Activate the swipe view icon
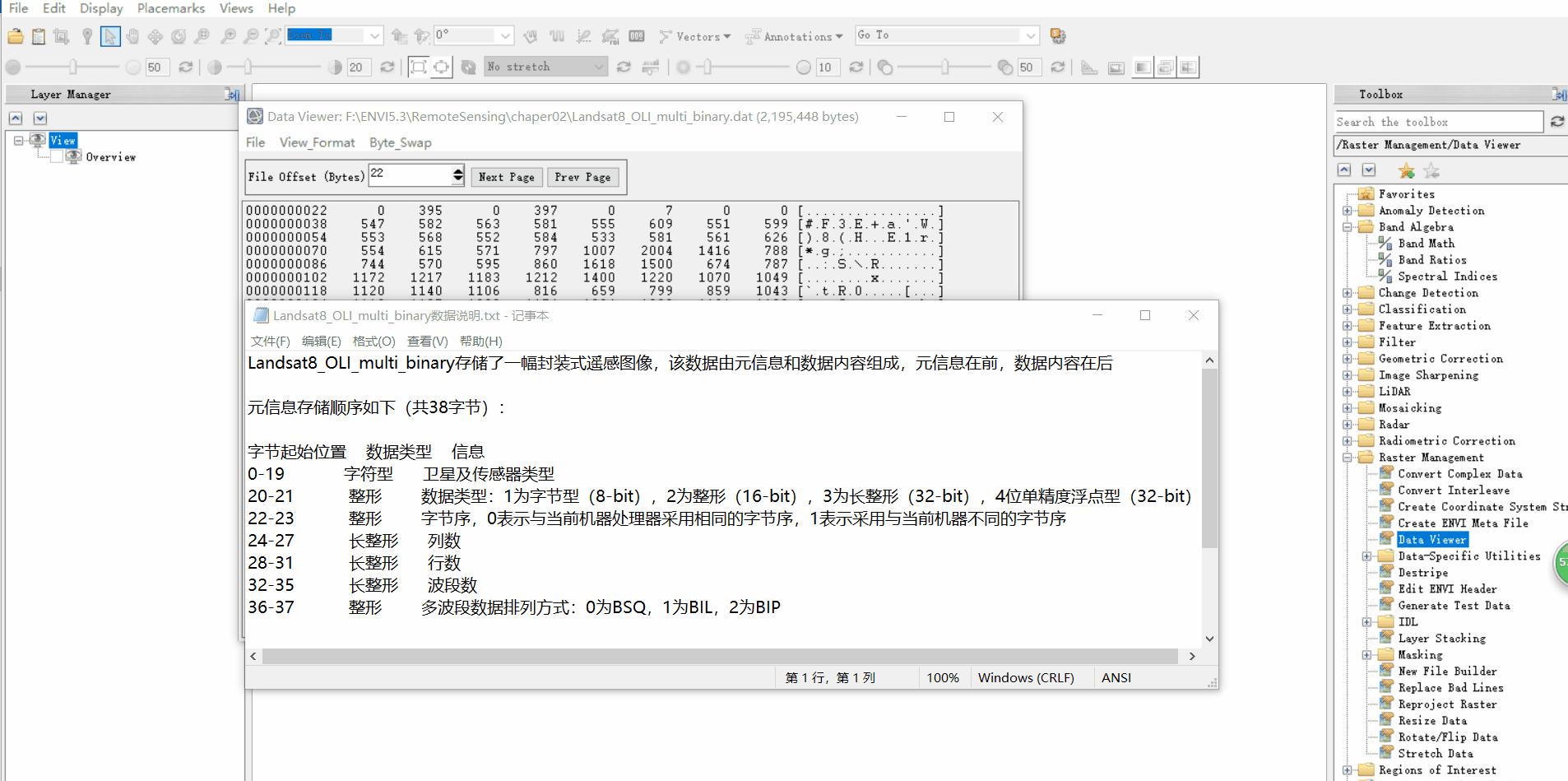Viewport: 1568px width, 781px height. (1189, 67)
